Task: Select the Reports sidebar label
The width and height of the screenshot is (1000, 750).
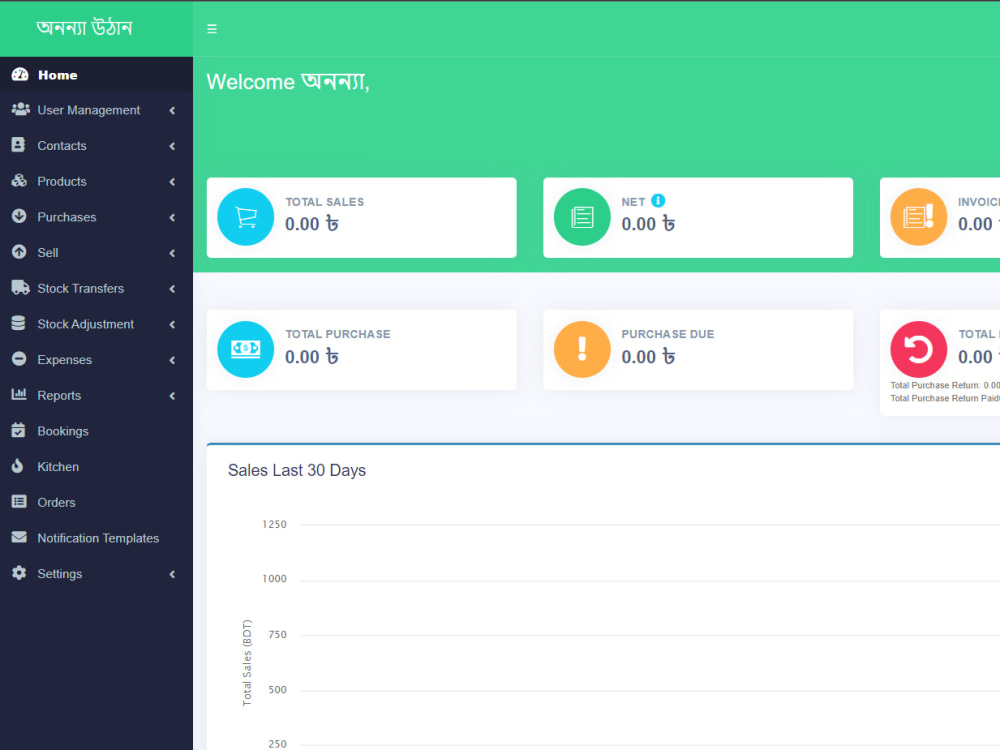Action: 59,396
